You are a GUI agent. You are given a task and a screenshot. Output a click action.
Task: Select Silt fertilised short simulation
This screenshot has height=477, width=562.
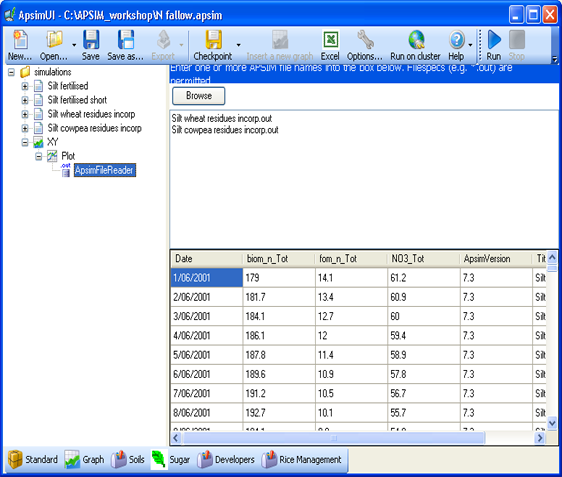(77, 100)
